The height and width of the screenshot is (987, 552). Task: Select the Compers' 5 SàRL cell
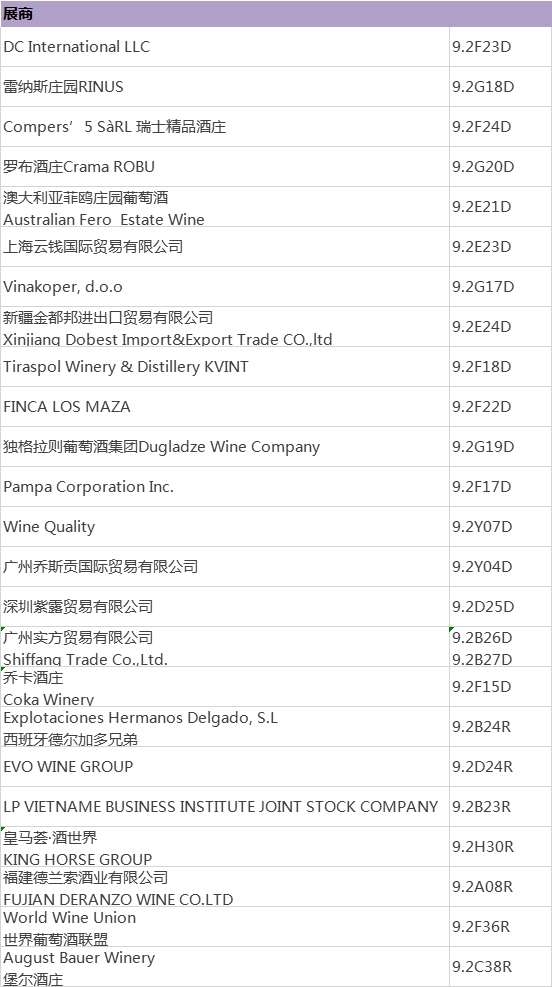pyautogui.click(x=225, y=127)
